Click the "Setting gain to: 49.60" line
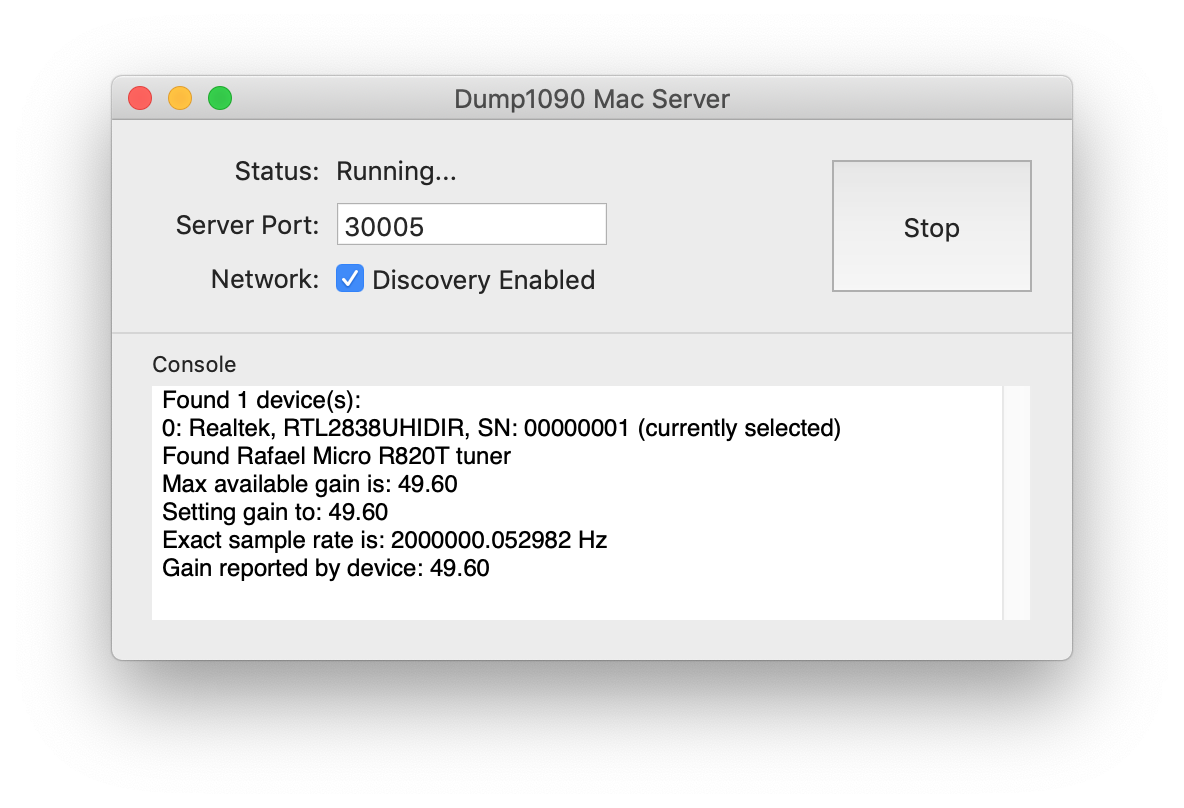 (275, 513)
